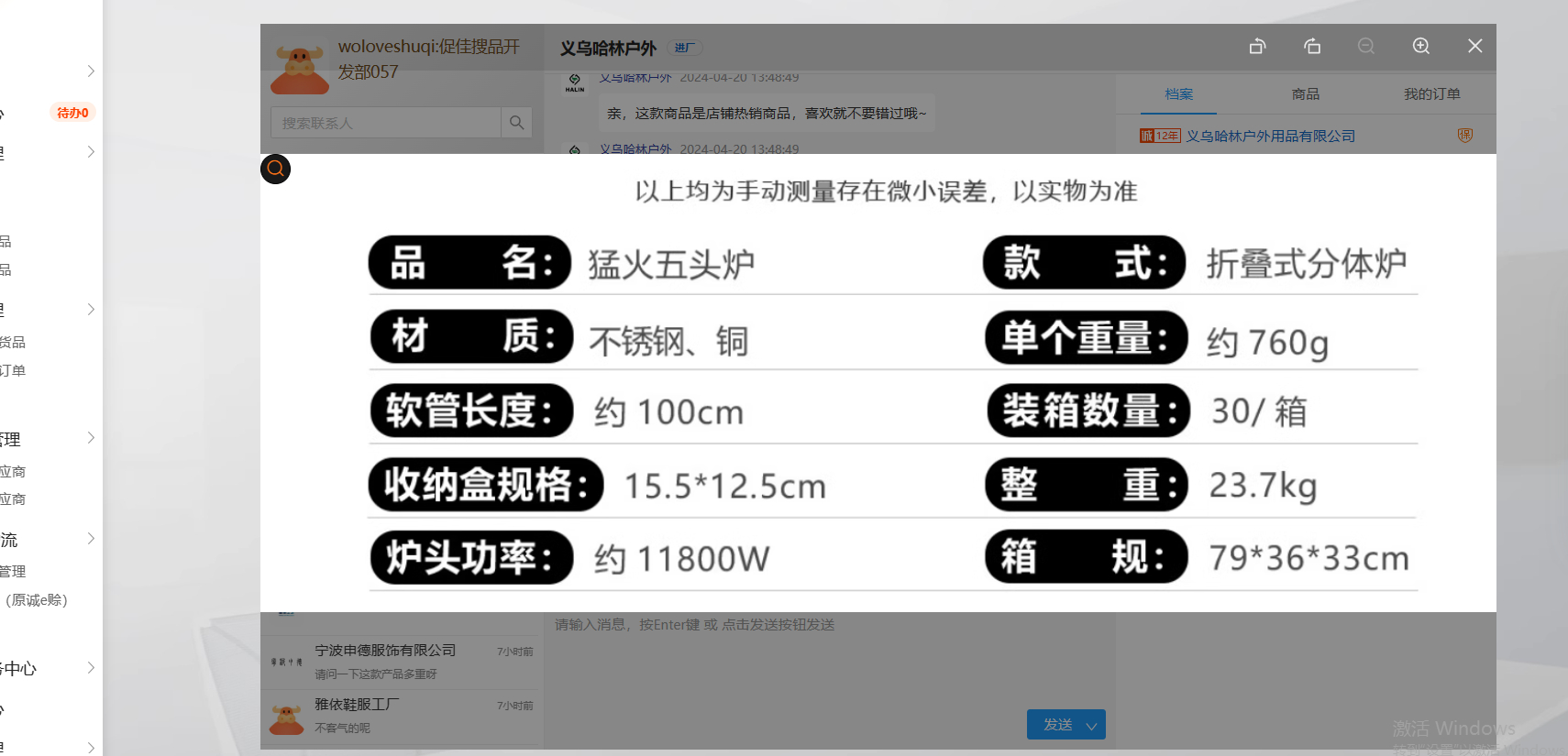Click the orange image search icon
Image resolution: width=1568 pixels, height=756 pixels.
coord(275,169)
